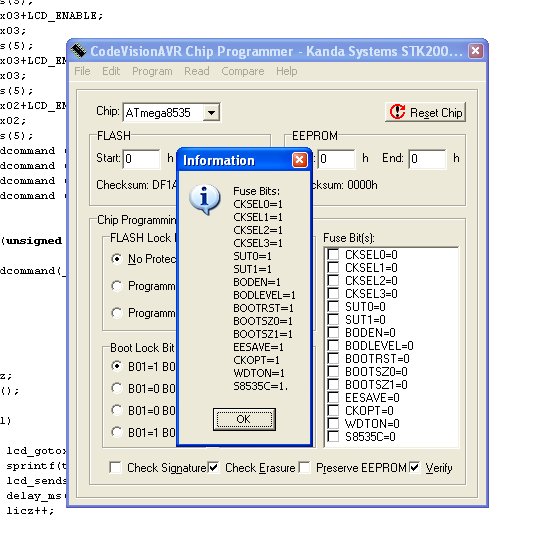Click the 'BODLEVEL=1' line in Information dialog
Image resolution: width=549 pixels, height=541 pixels.
pos(264,295)
